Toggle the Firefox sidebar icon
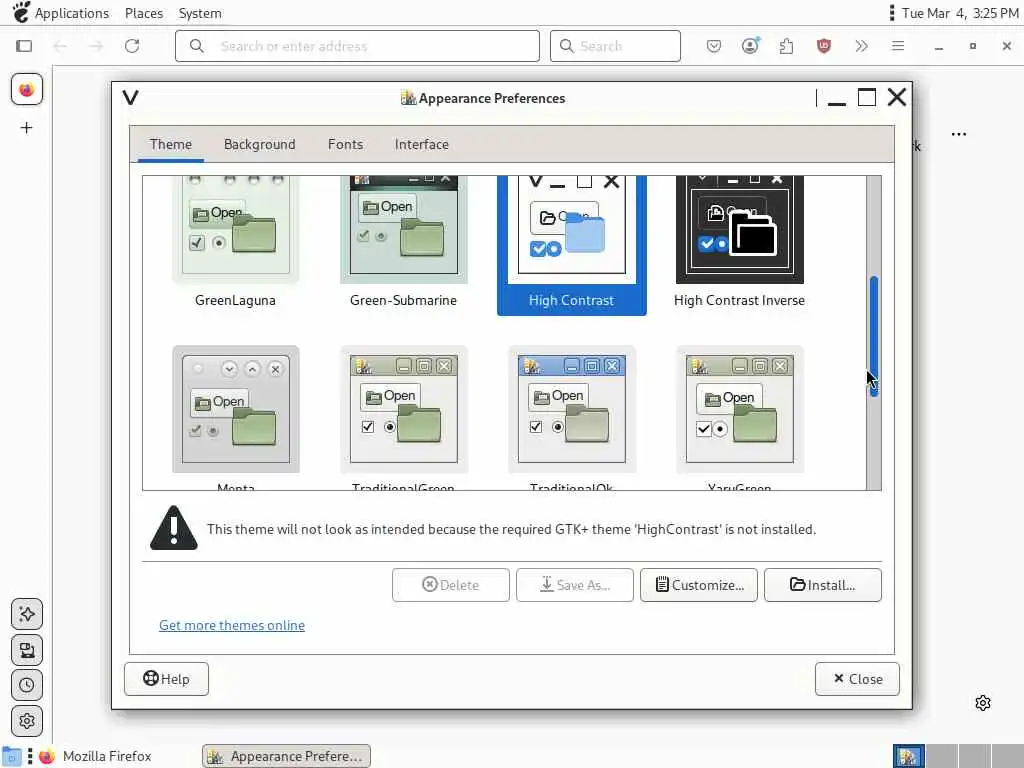1024x768 pixels. pyautogui.click(x=24, y=46)
